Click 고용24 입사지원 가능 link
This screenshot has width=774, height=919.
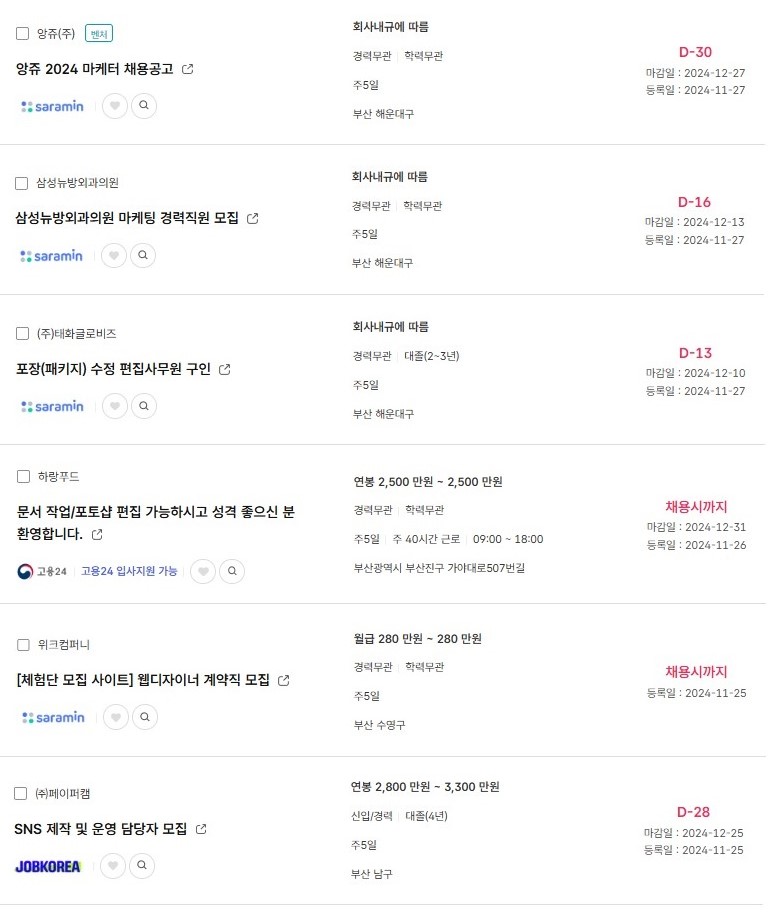click(x=129, y=571)
